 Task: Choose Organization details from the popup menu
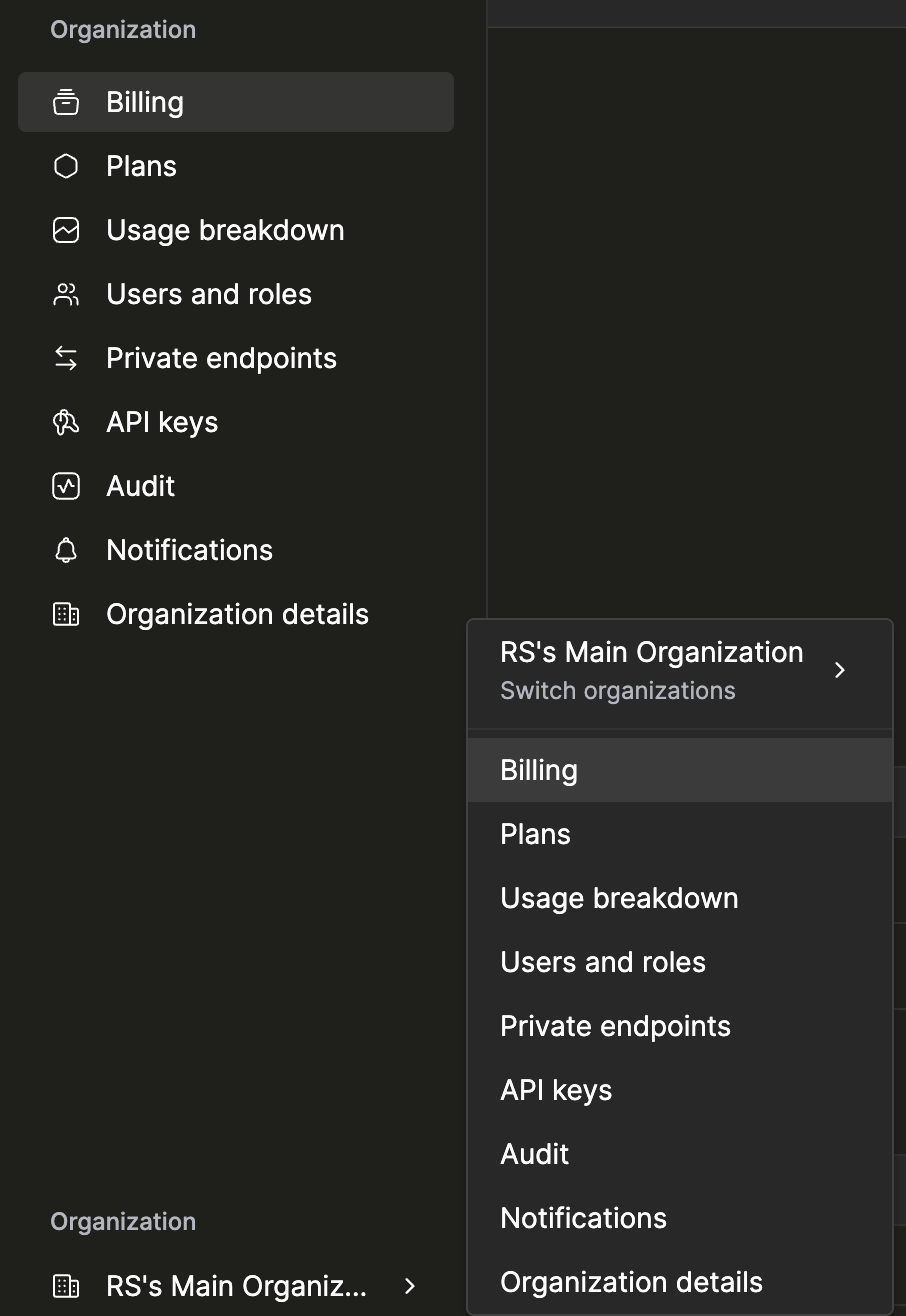[631, 1281]
